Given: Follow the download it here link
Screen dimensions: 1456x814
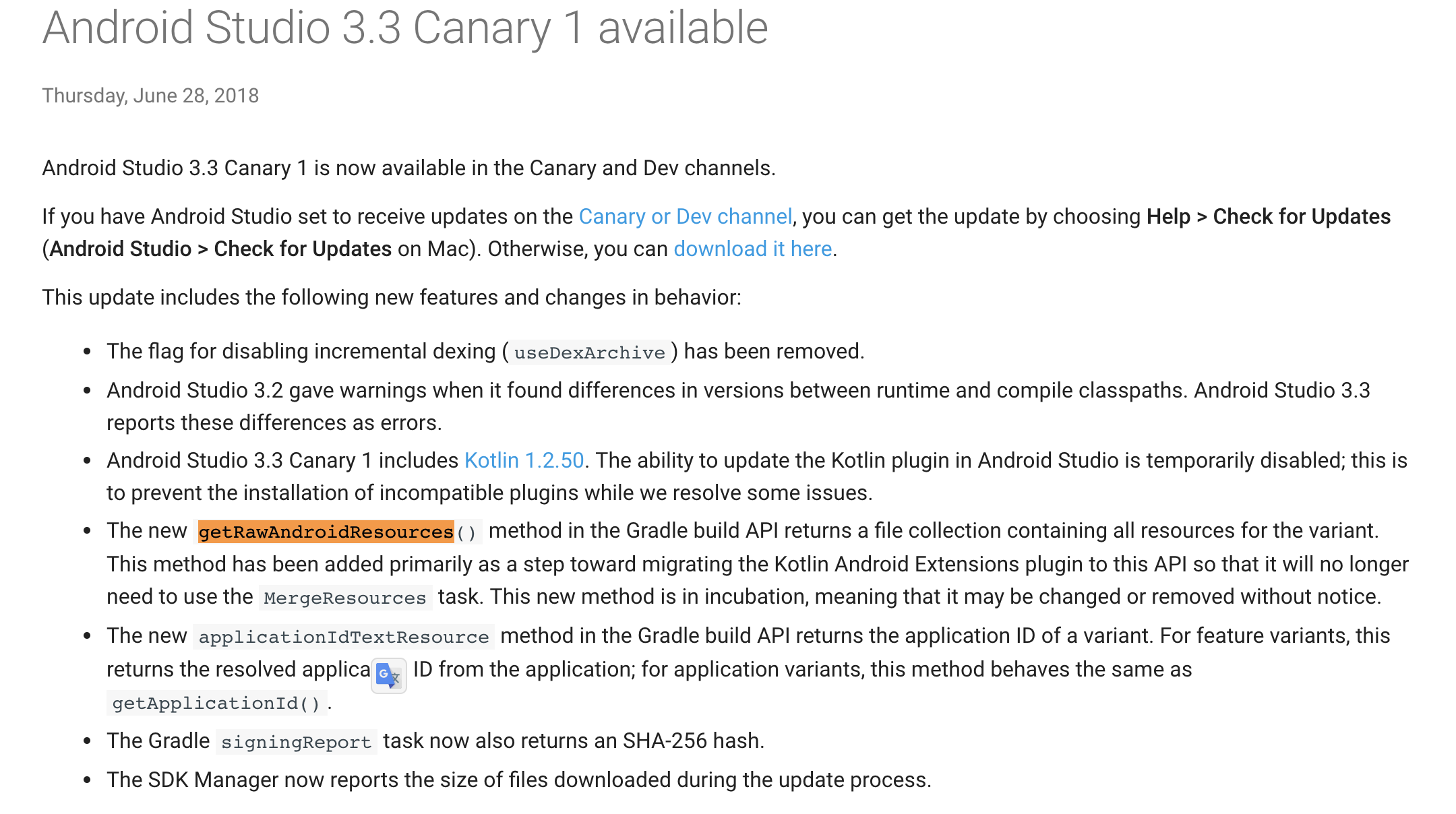Looking at the screenshot, I should (x=753, y=249).
